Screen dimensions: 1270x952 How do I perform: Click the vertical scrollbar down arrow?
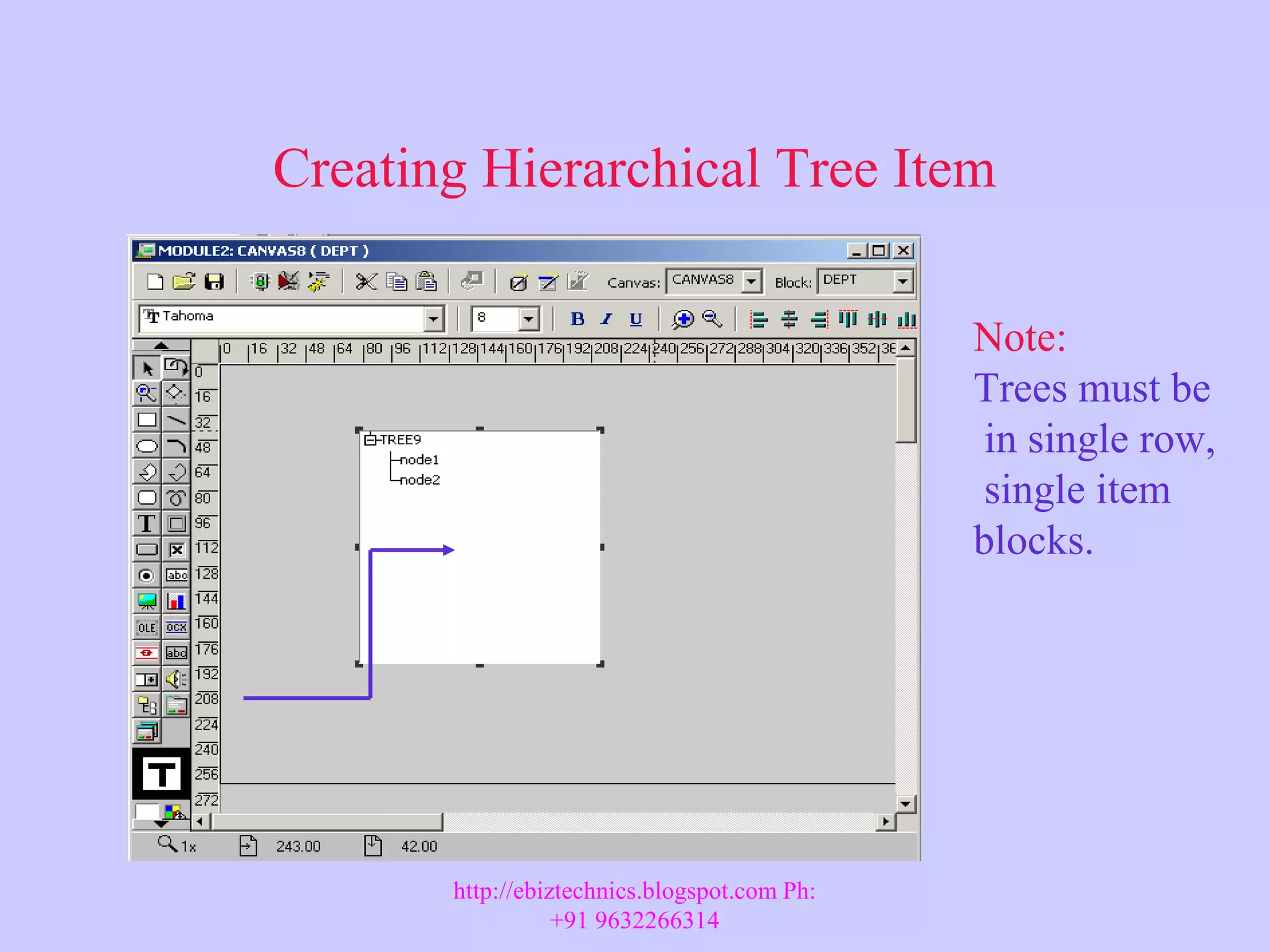[906, 804]
